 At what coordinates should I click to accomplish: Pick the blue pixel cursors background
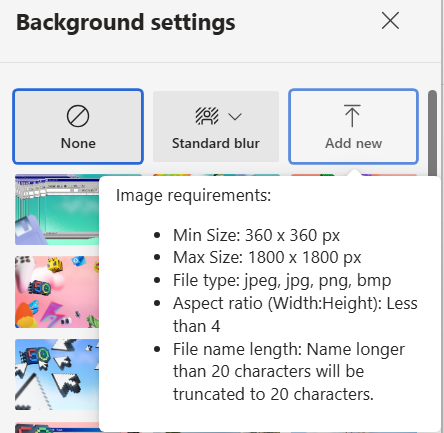pyautogui.click(x=57, y=375)
